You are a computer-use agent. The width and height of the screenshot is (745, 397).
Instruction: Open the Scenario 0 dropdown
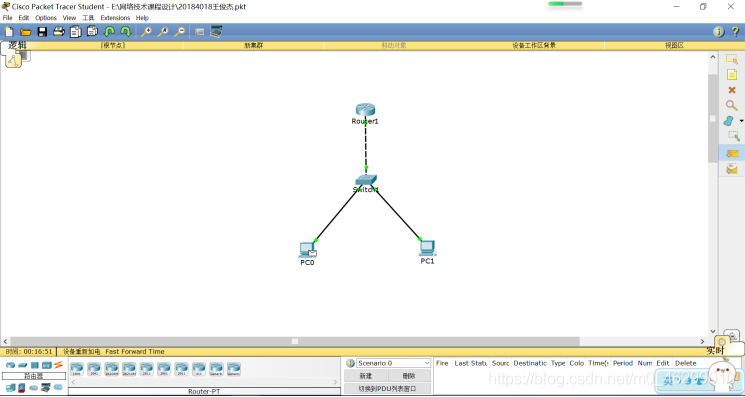[x=393, y=363]
